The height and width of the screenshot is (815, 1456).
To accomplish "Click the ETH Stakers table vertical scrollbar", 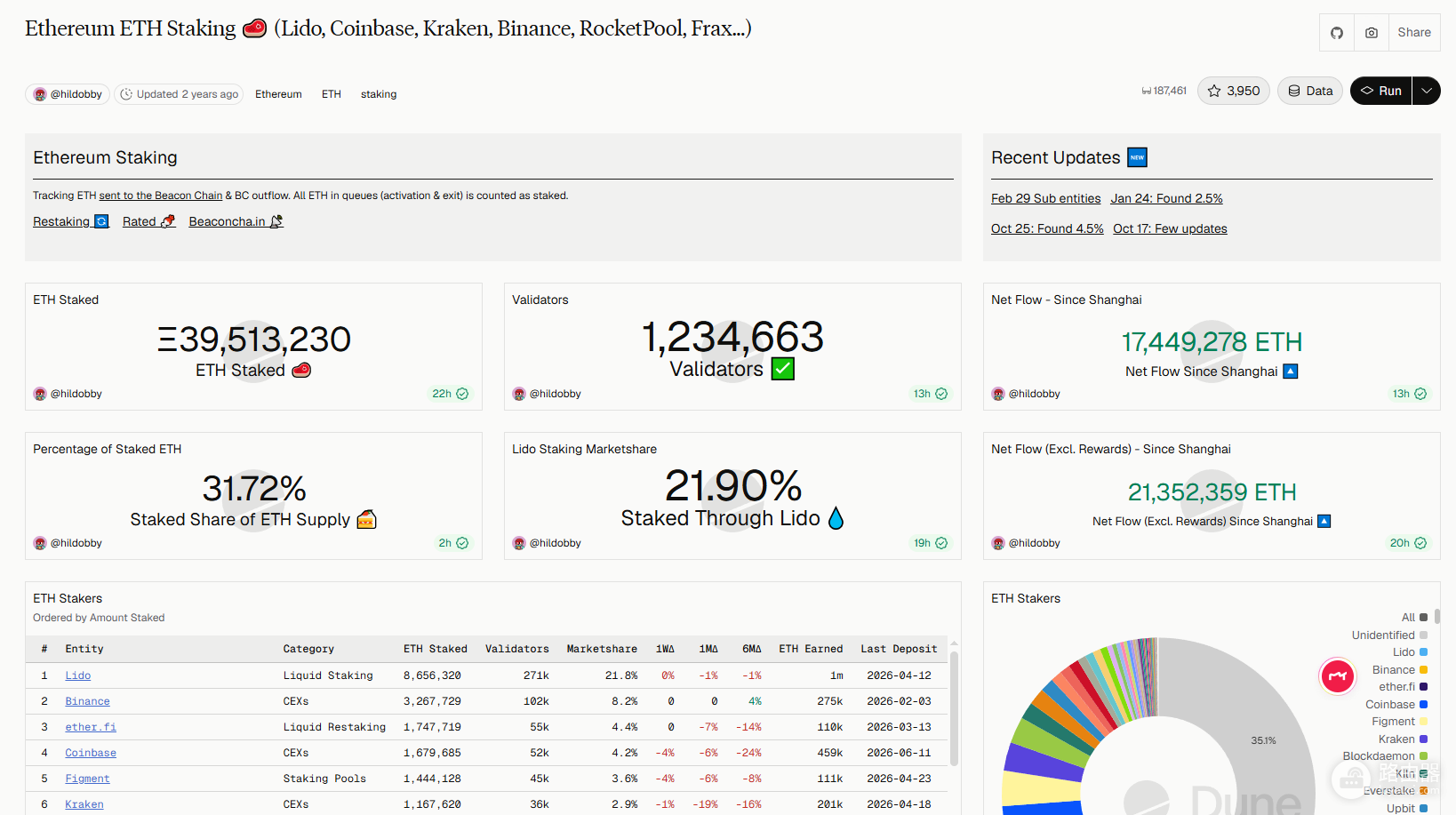I will pyautogui.click(x=954, y=708).
